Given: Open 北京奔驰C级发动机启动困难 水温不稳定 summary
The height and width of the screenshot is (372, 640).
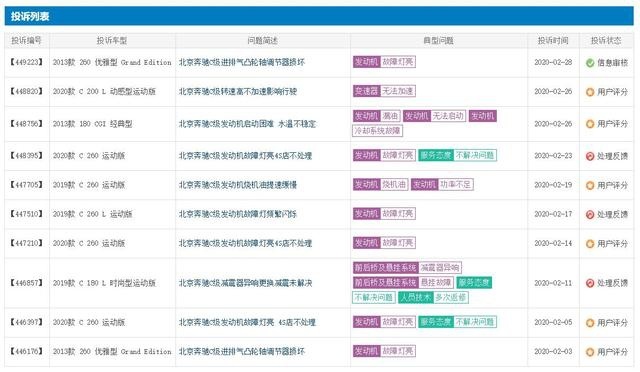Looking at the screenshot, I should click(x=247, y=124).
